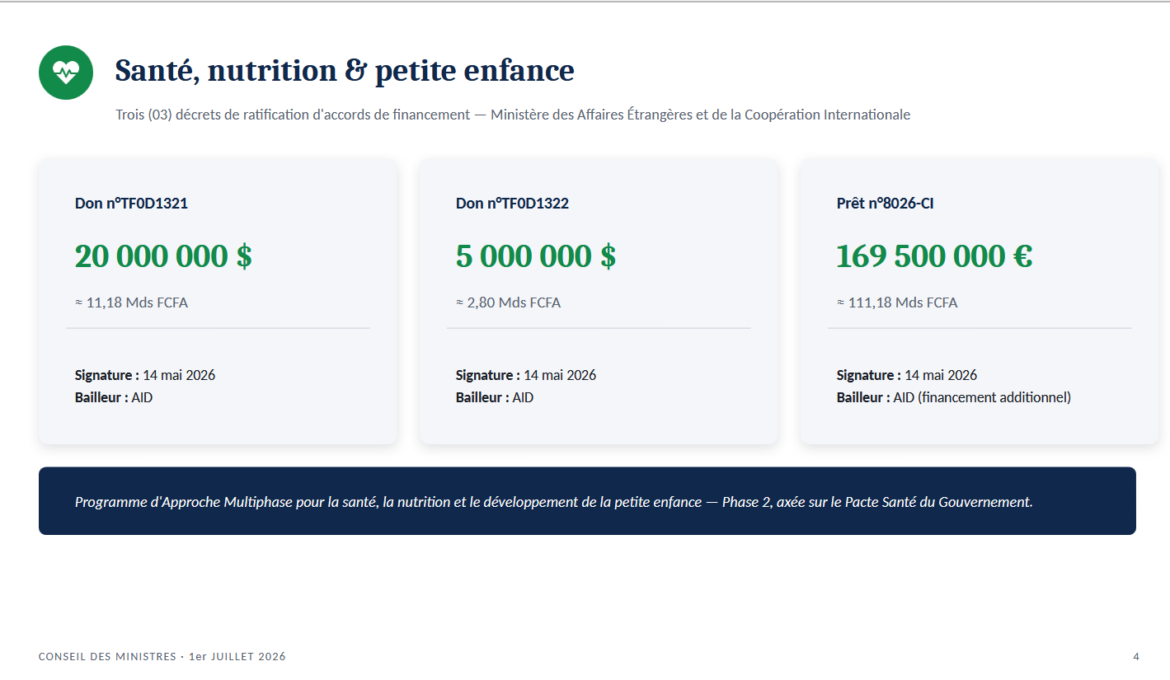Select the Don n°TF0D1321 card heading
The height and width of the screenshot is (680, 1170).
pos(131,203)
